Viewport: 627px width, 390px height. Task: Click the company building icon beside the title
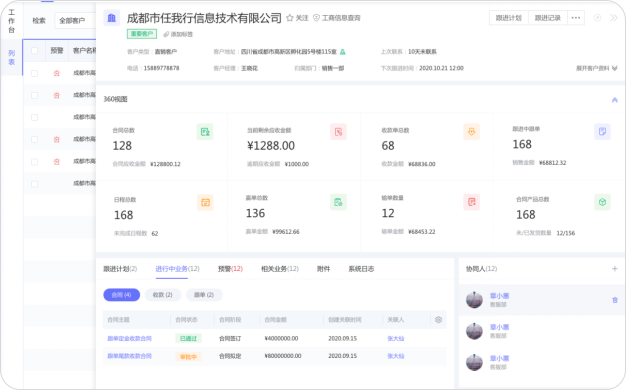pos(112,18)
